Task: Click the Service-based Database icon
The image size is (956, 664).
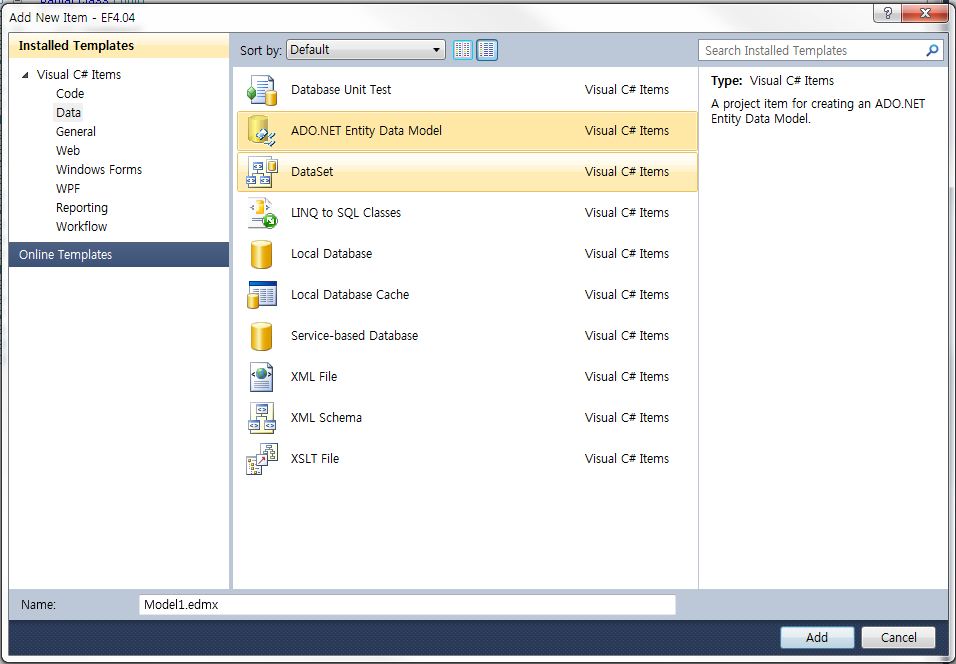Action: (262, 335)
